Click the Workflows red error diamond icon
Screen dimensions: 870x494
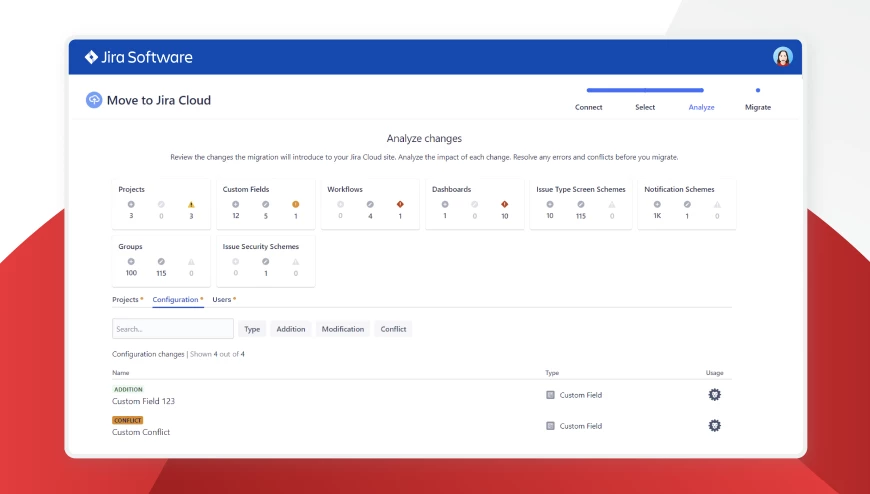click(x=400, y=204)
